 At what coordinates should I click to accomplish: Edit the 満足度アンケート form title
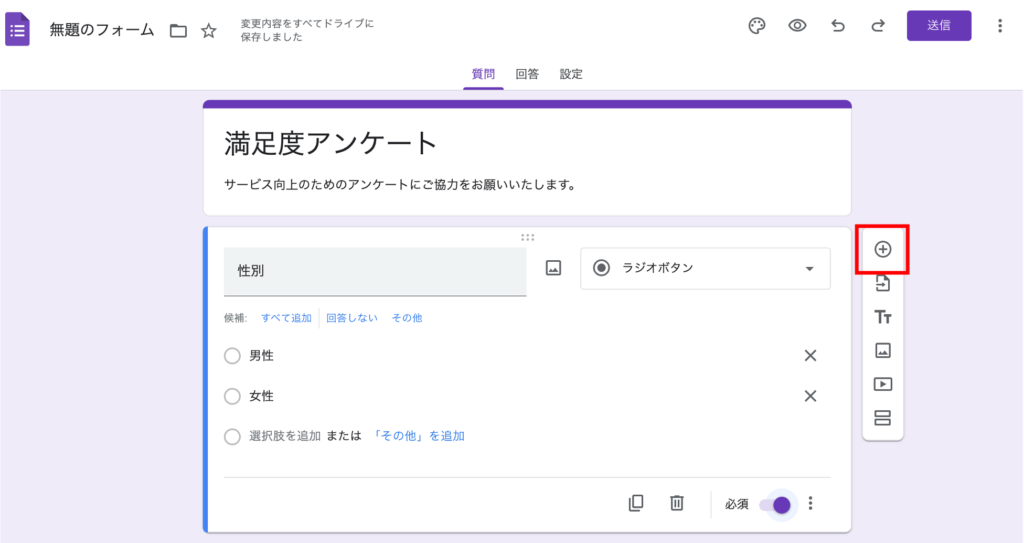point(330,143)
